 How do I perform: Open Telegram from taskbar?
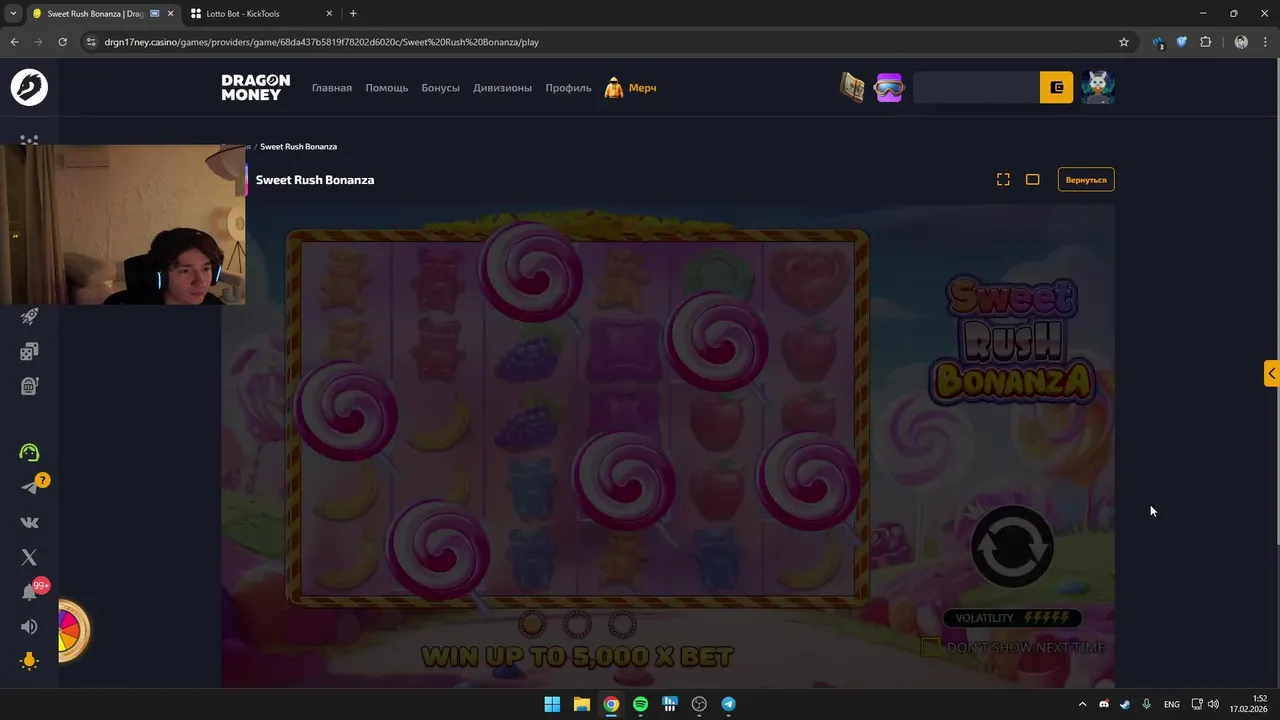tap(728, 704)
